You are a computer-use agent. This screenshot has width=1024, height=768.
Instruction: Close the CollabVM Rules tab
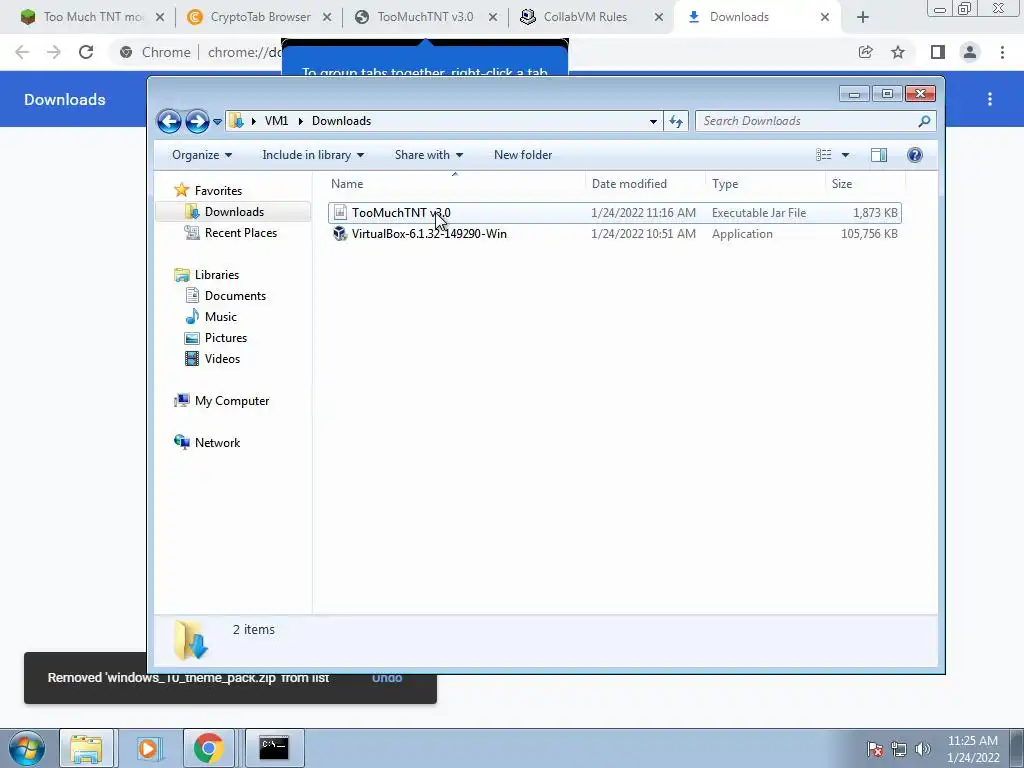click(659, 17)
